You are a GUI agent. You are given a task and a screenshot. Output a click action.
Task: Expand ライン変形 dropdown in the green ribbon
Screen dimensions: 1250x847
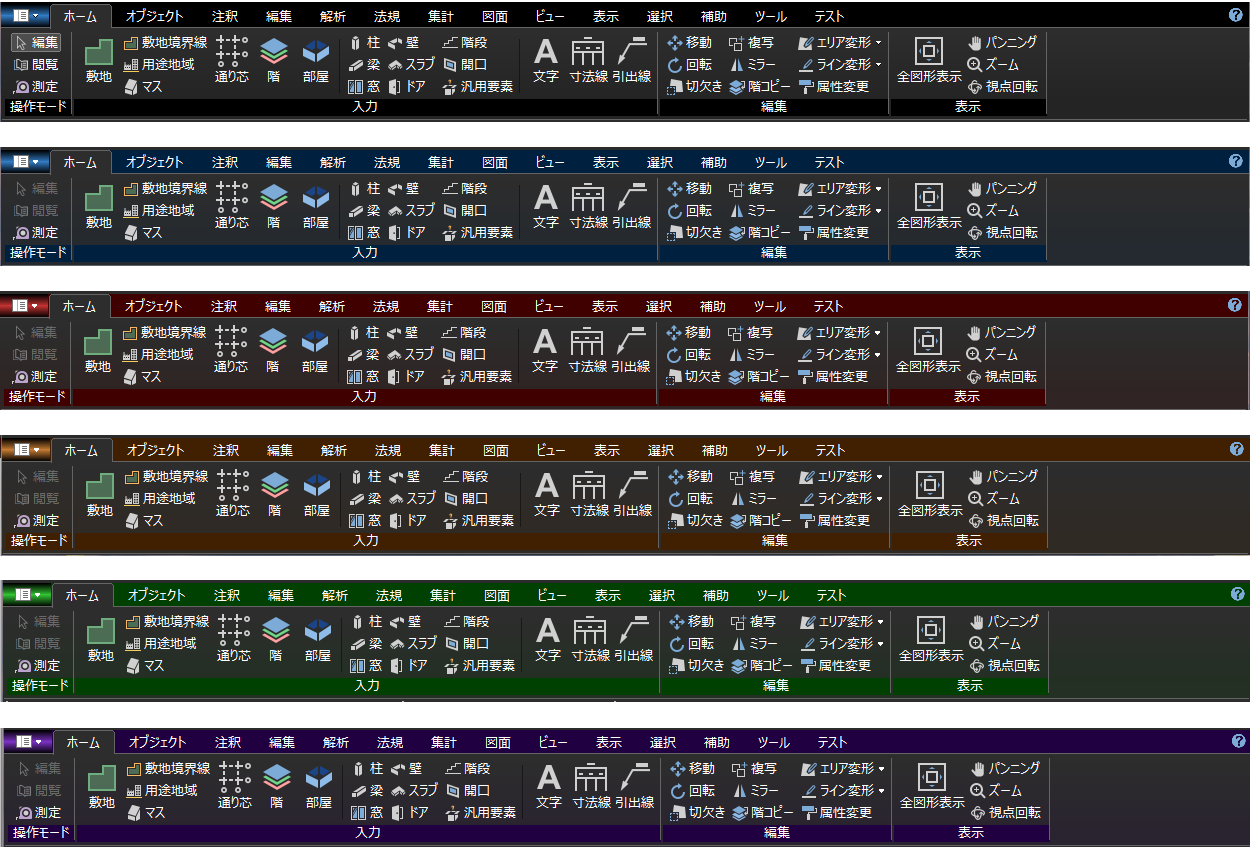(x=880, y=644)
